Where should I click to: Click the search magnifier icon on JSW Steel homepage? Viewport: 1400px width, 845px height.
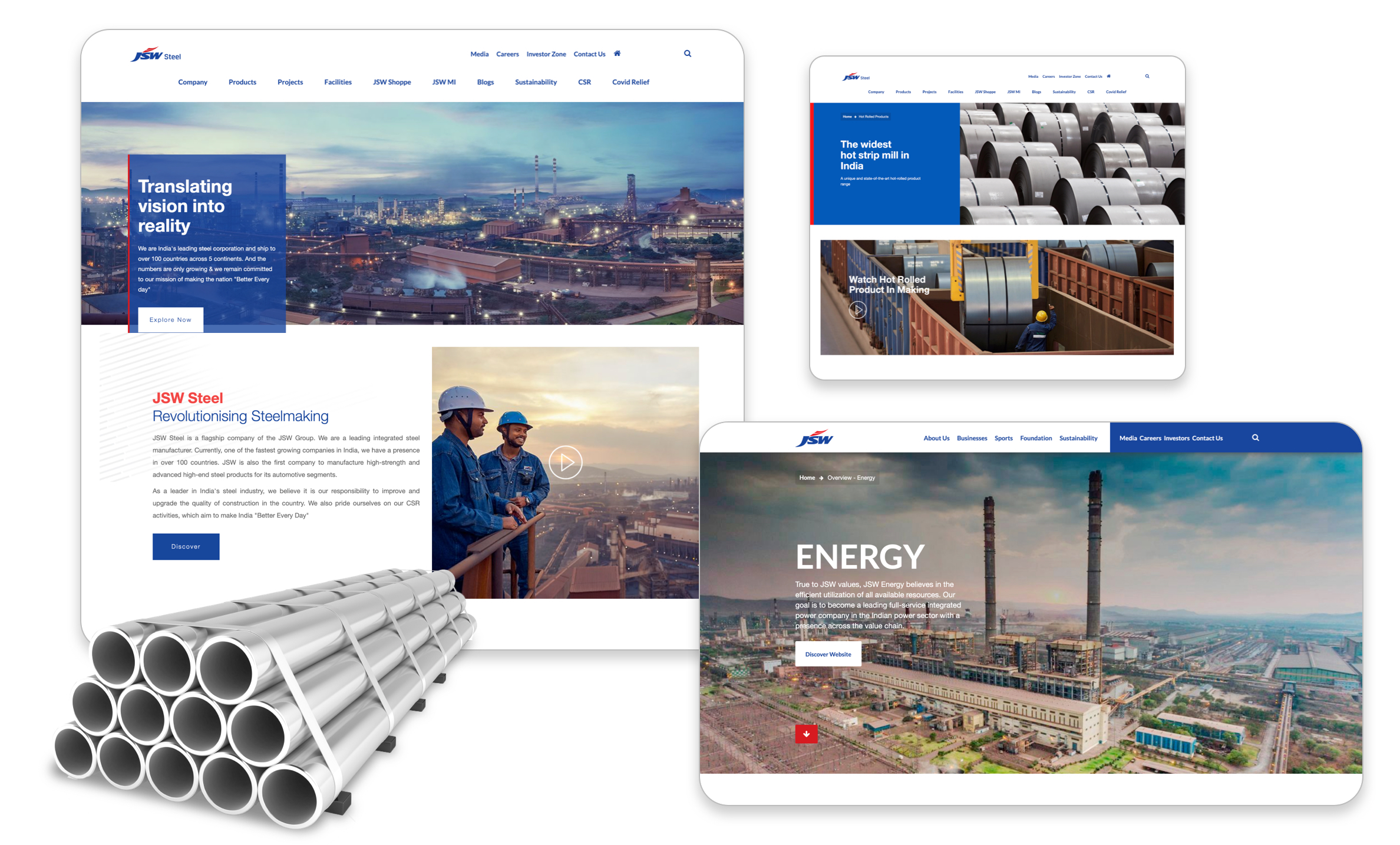688,53
